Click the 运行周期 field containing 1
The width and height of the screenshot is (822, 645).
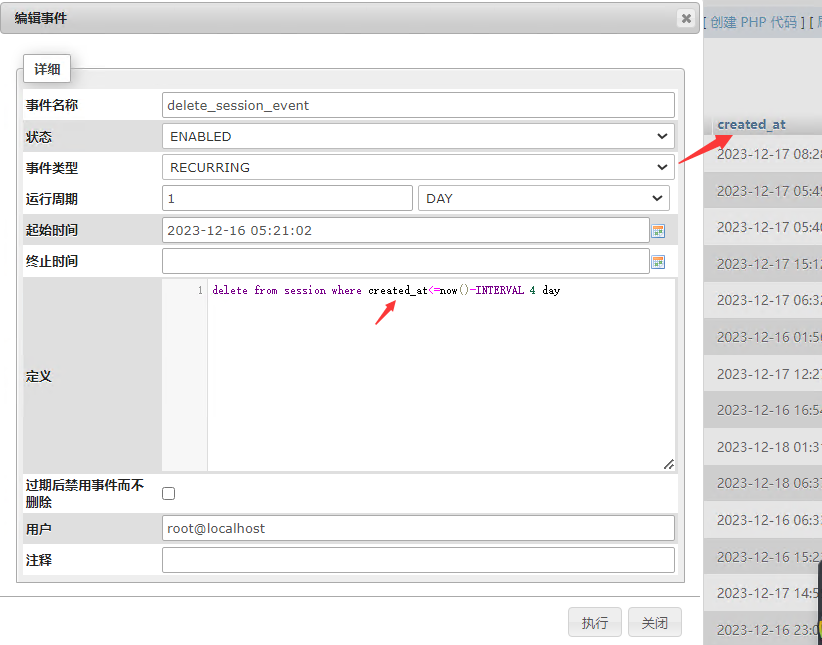[x=287, y=198]
